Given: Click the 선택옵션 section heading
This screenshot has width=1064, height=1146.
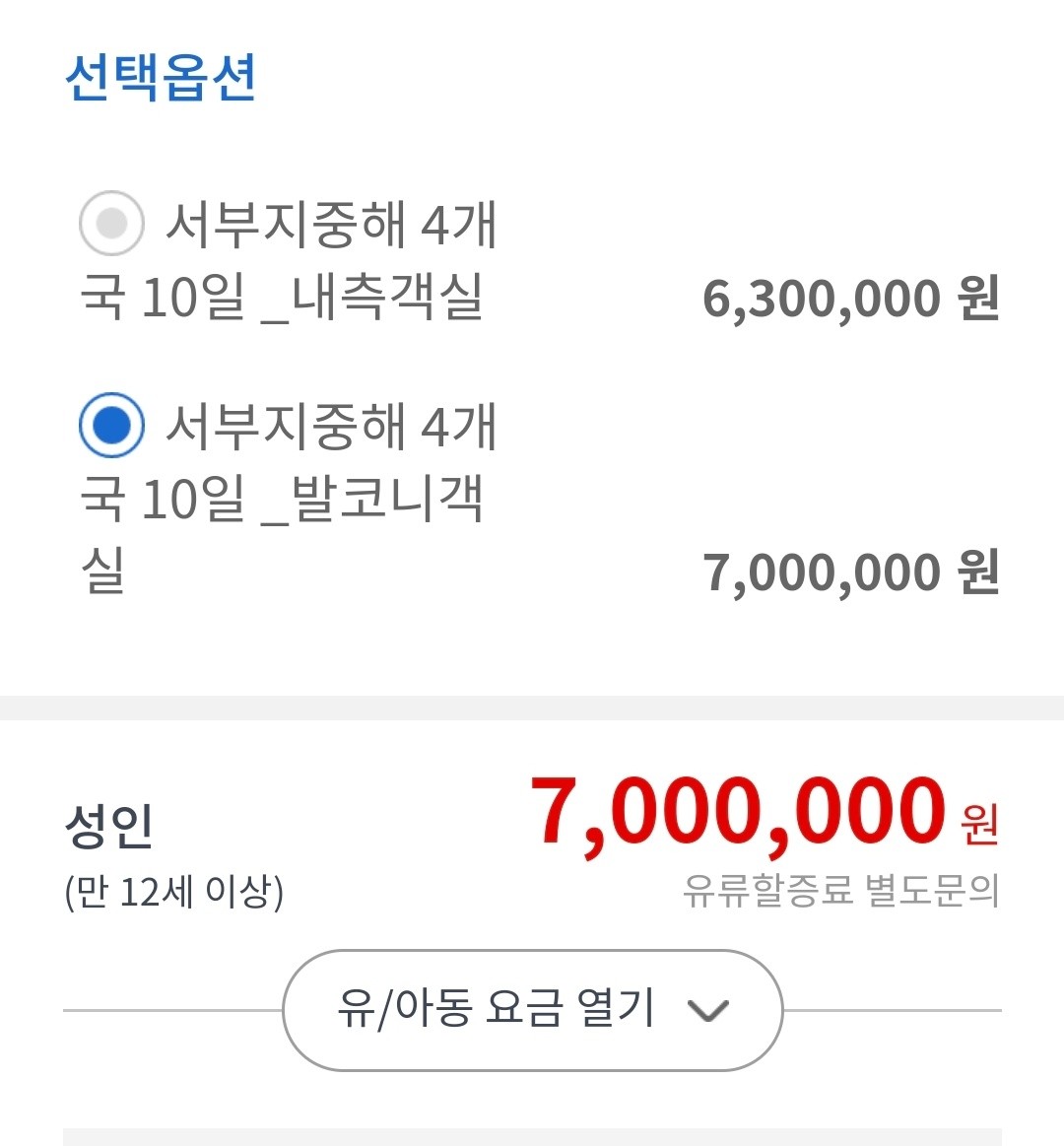Looking at the screenshot, I should tap(161, 77).
